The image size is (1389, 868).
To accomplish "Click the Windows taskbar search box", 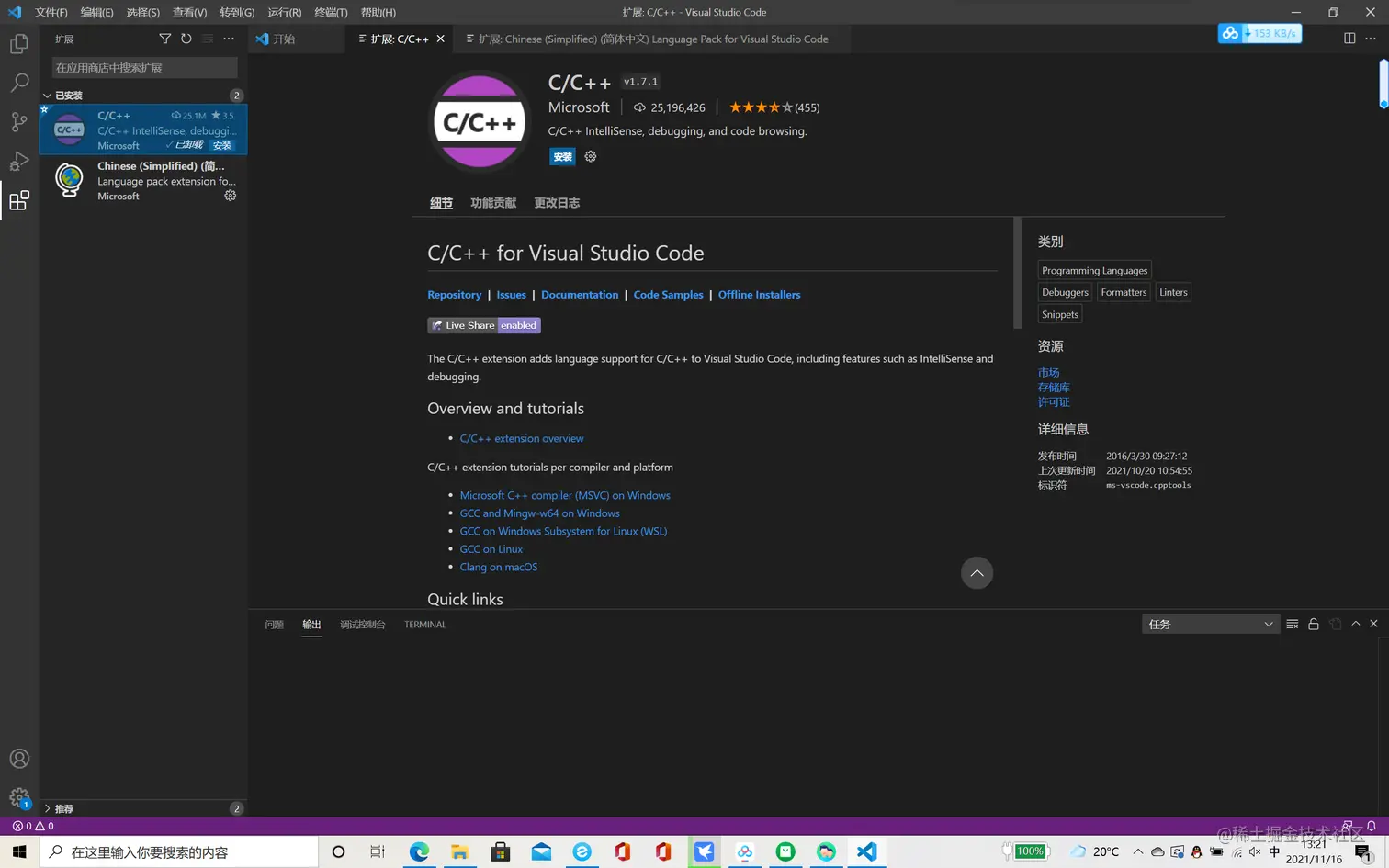I will pos(179,851).
